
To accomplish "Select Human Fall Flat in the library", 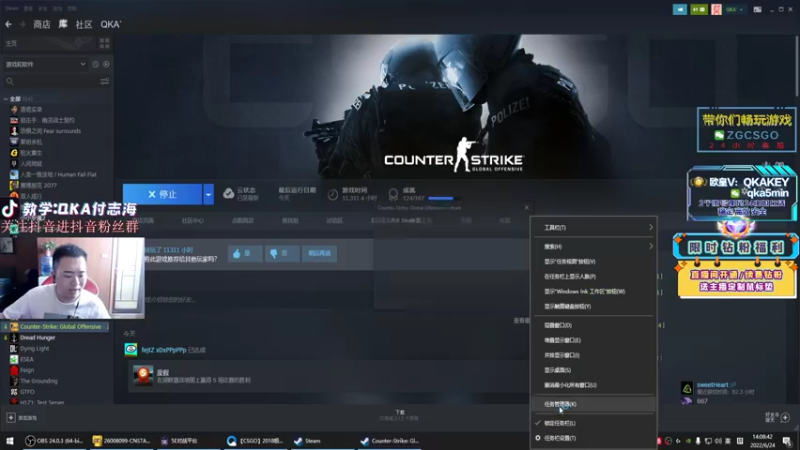I will point(58,174).
